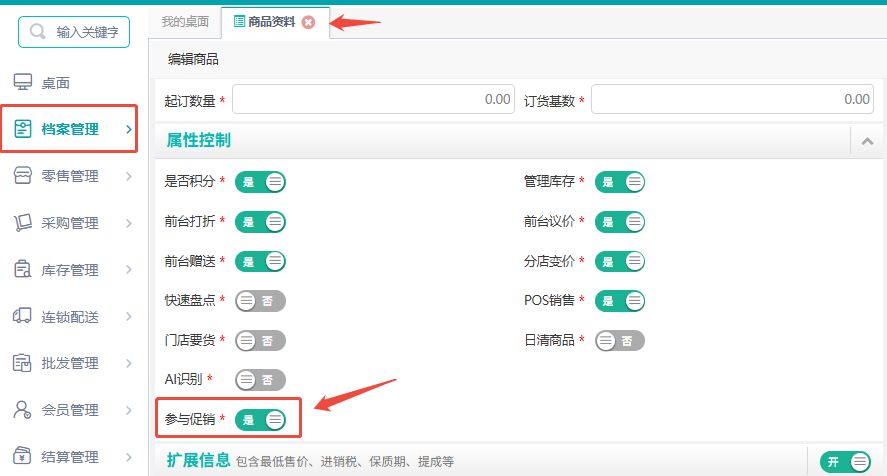Click the 零售管理 store icon
Screen dimensions: 887x476
(23, 176)
